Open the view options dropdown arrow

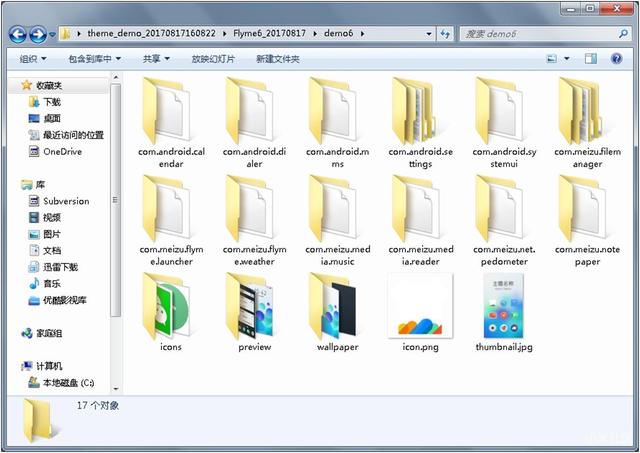pyautogui.click(x=567, y=59)
